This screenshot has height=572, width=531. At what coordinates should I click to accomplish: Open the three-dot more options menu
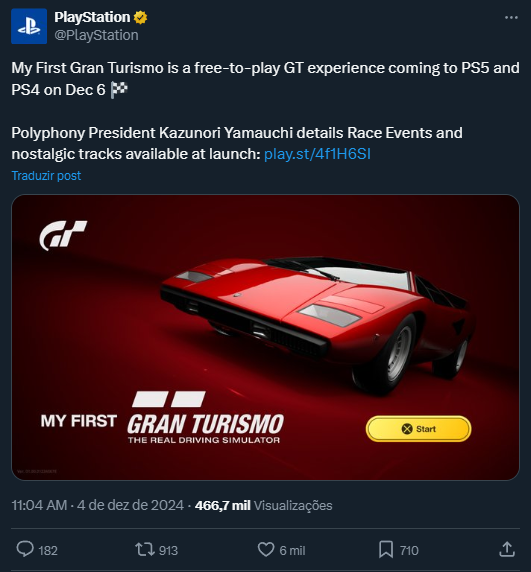tap(511, 18)
